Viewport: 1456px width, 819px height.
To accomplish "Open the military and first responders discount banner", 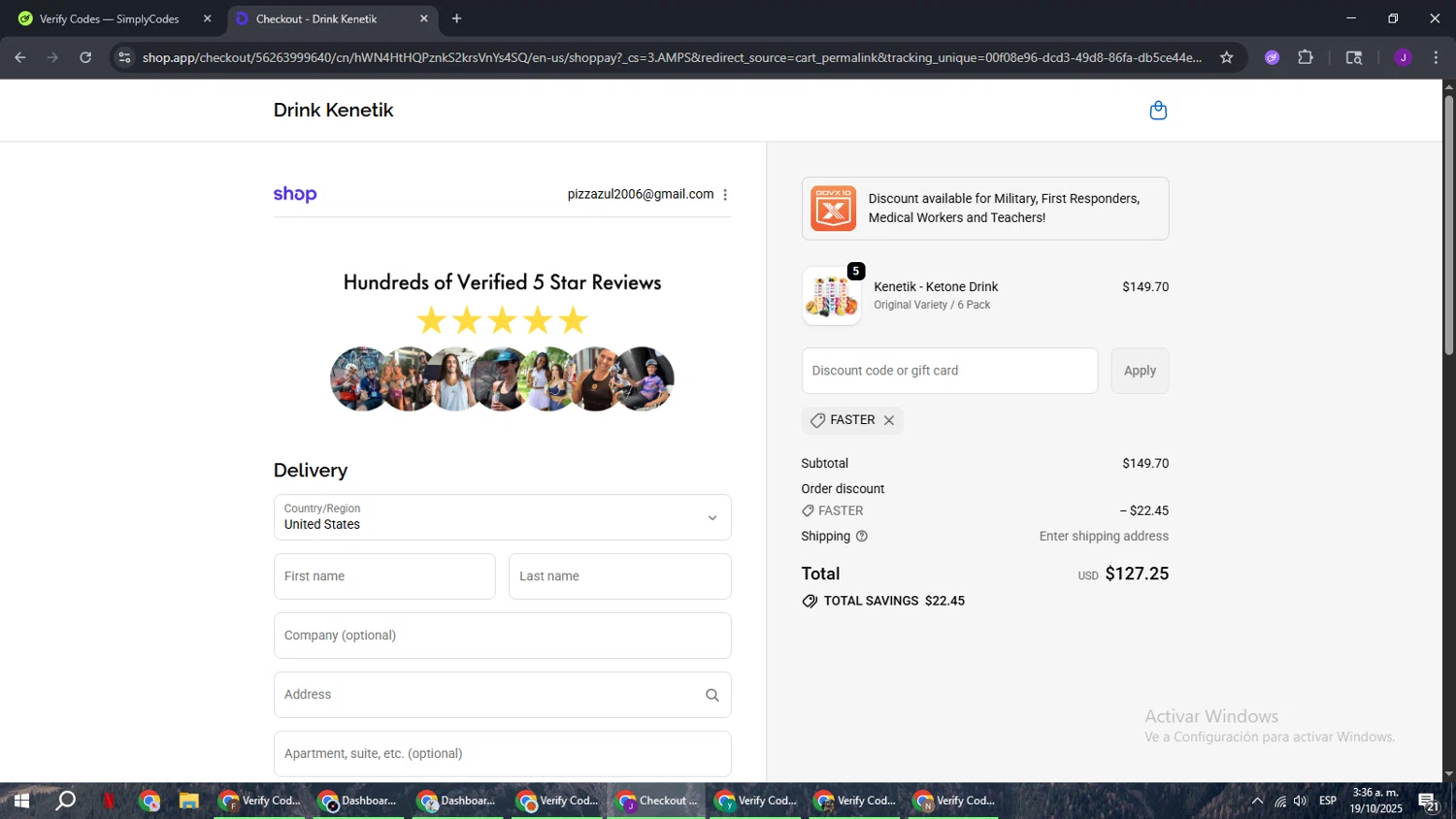I will 985,209.
